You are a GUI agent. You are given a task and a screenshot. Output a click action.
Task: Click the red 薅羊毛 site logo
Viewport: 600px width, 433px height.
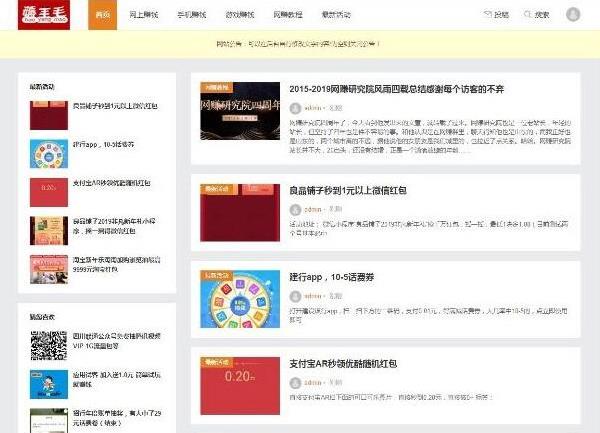point(44,15)
